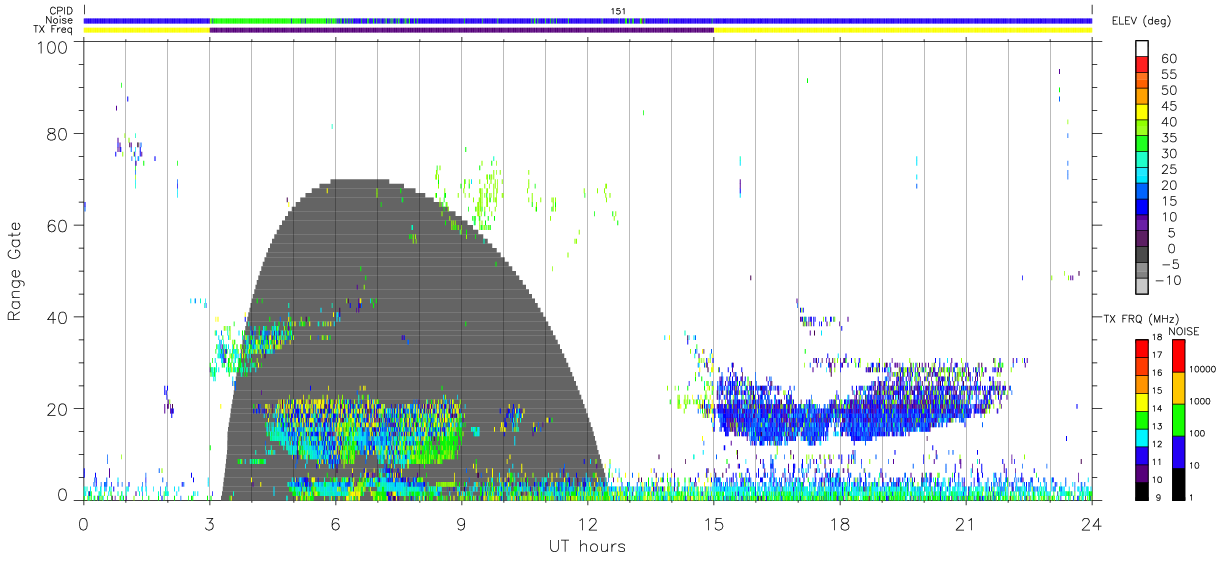The image size is (1228, 567).
Task: Click x-axis tick label '12'
Action: [587, 524]
